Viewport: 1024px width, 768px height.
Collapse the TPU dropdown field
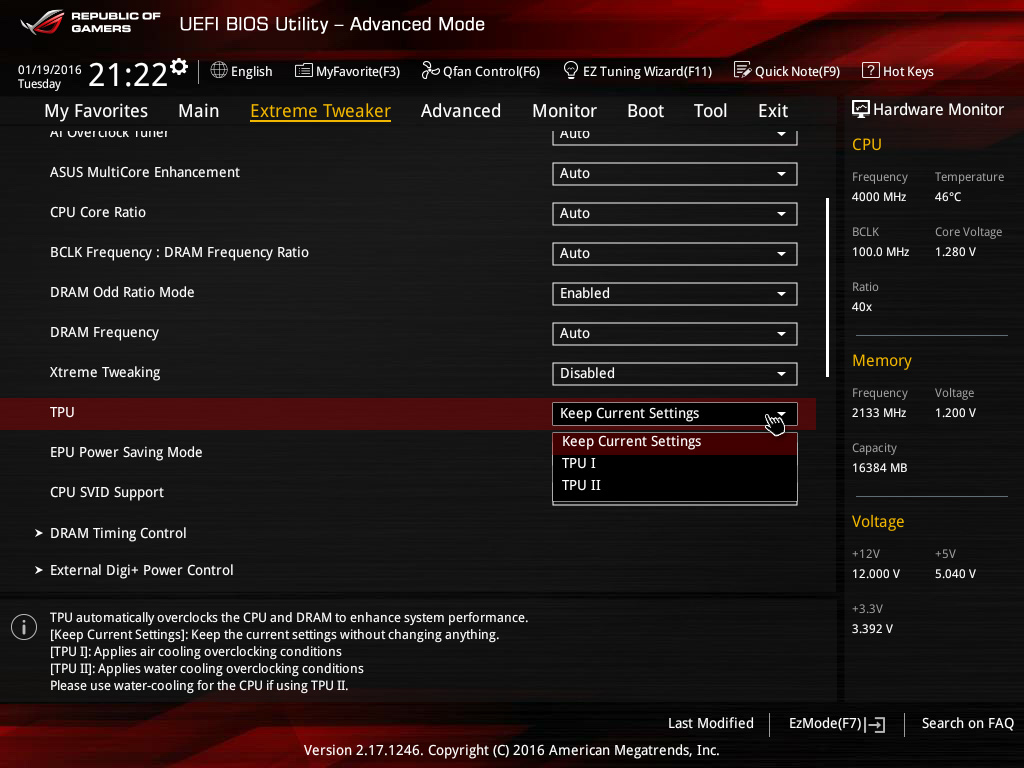click(675, 413)
